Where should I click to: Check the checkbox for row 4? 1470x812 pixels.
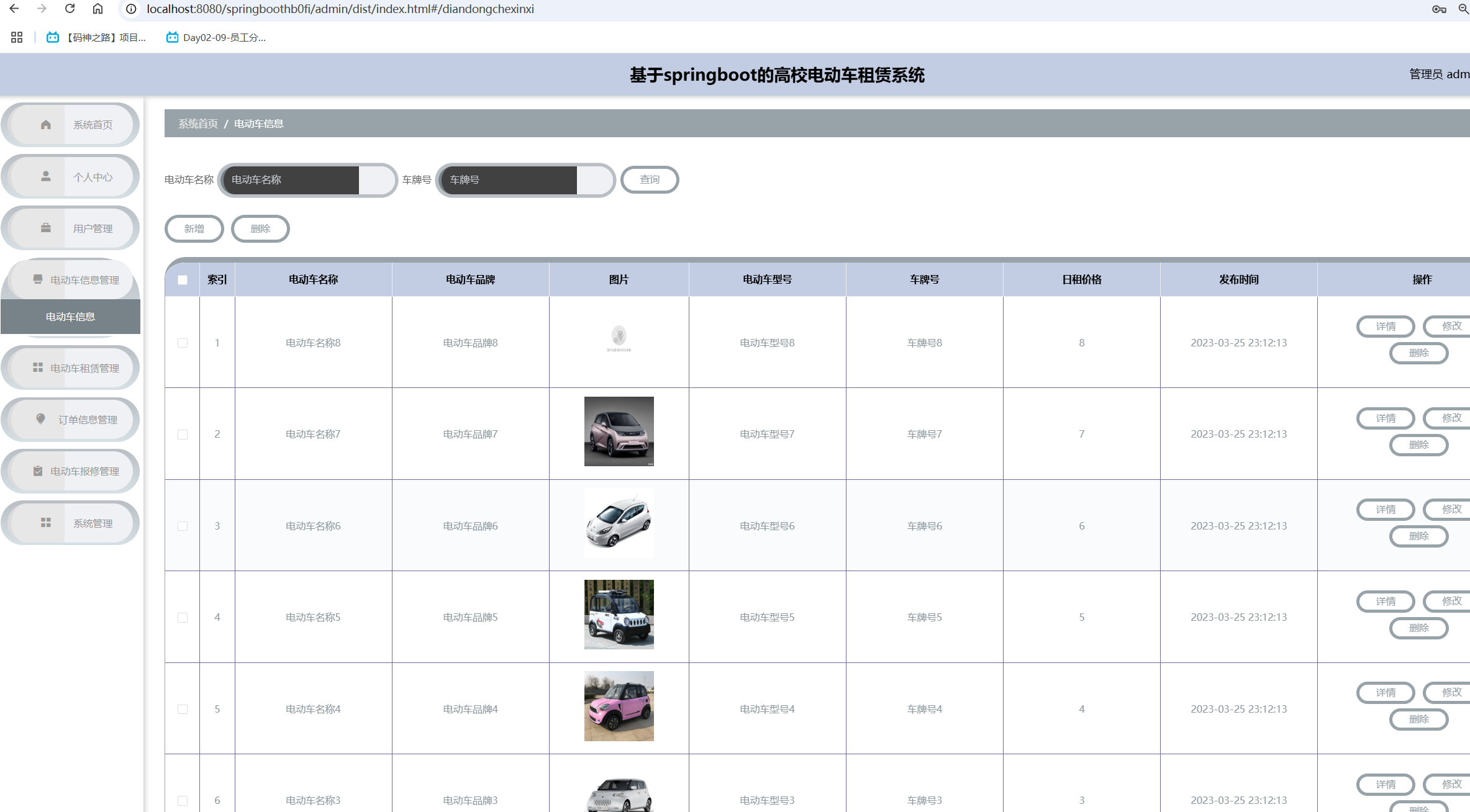click(183, 617)
